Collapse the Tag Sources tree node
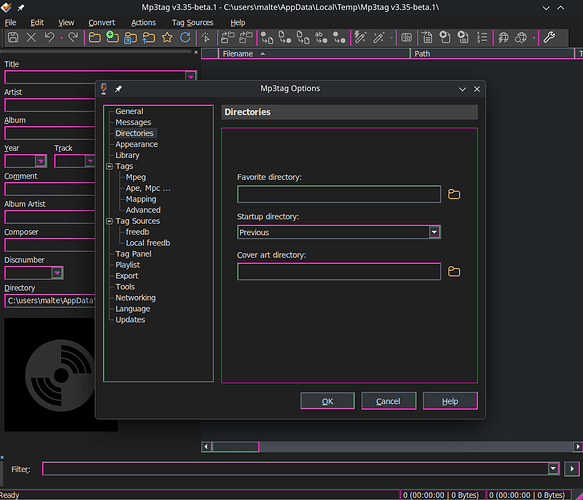The height and width of the screenshot is (500, 583). coord(110,221)
